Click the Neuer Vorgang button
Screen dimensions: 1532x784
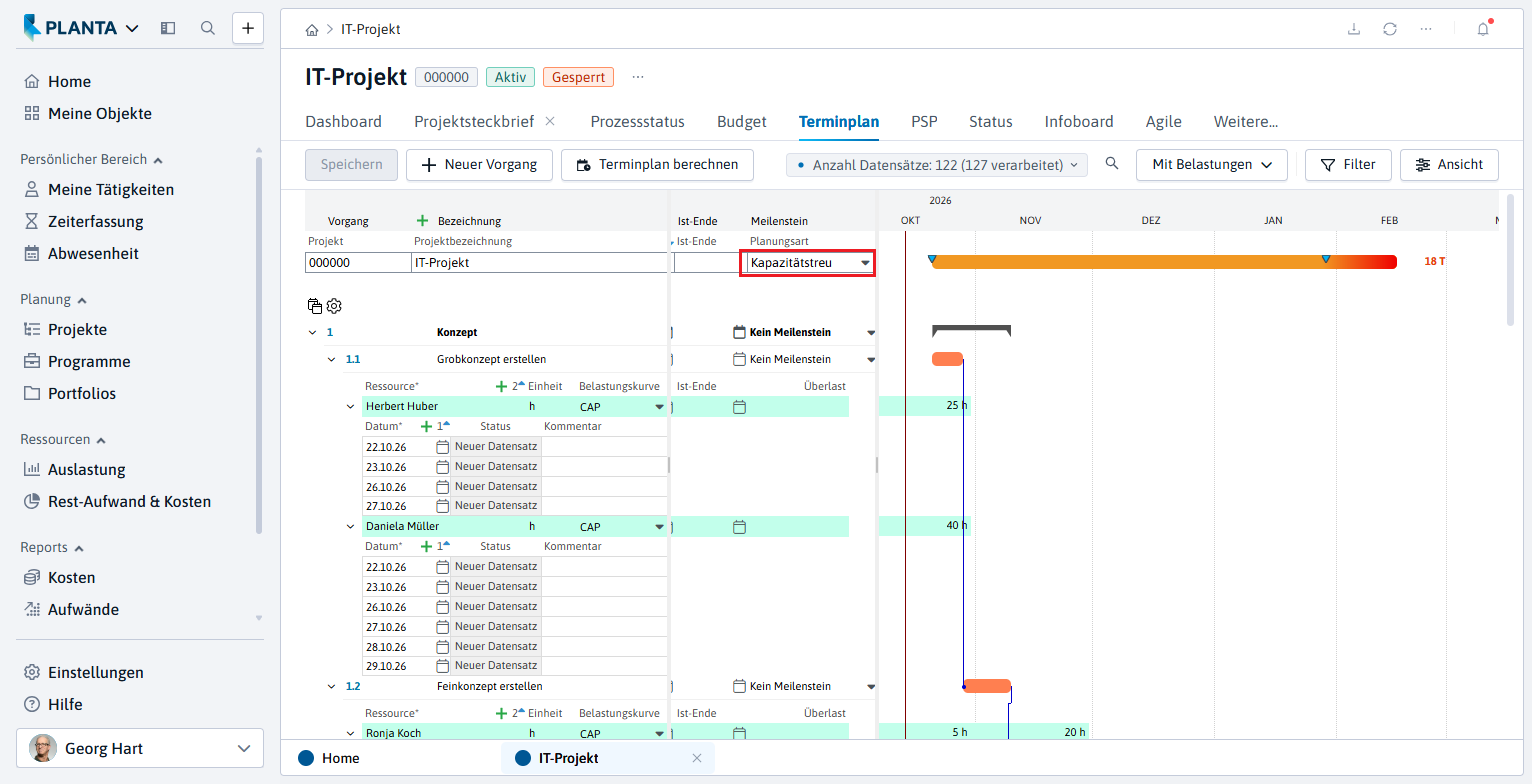tap(479, 165)
